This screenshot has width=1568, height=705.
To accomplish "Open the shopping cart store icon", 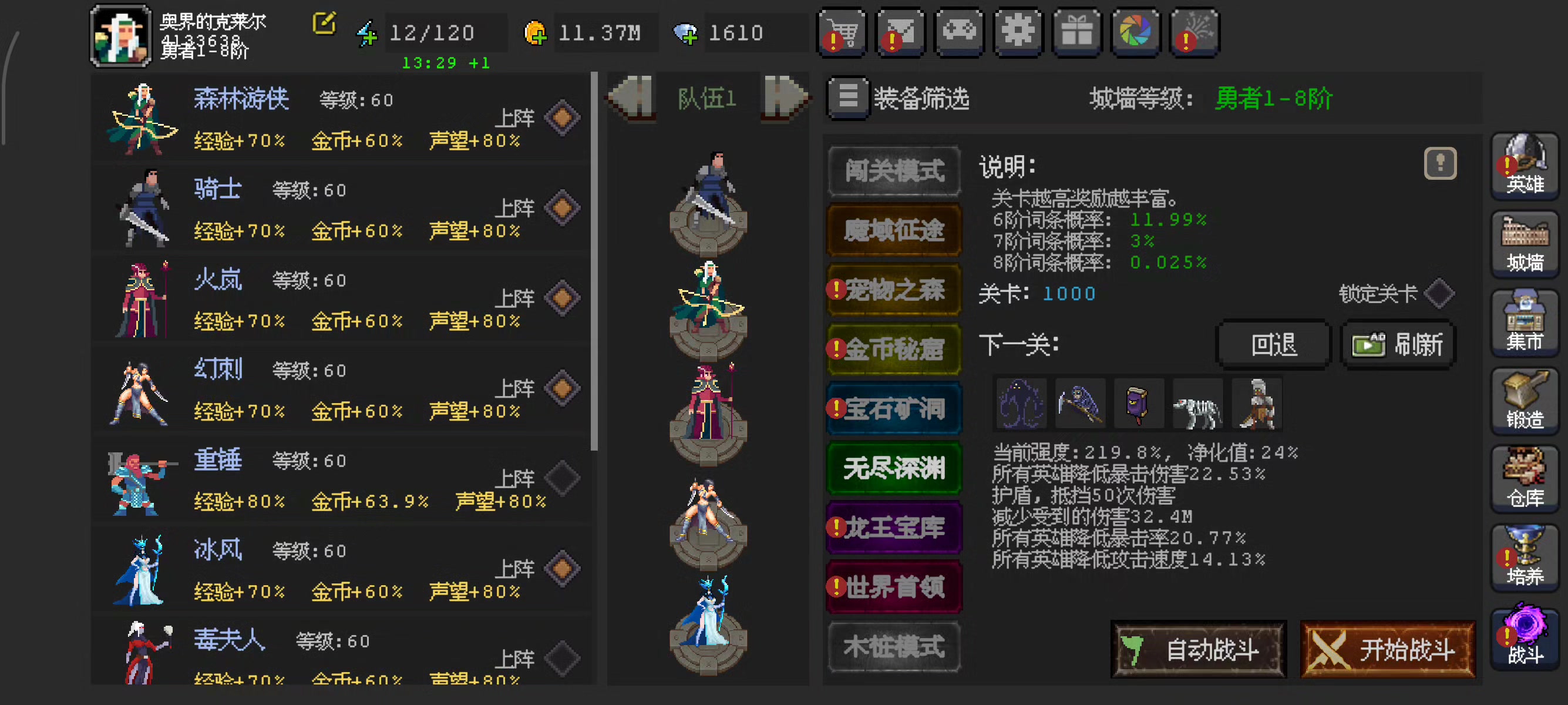I will click(x=841, y=32).
